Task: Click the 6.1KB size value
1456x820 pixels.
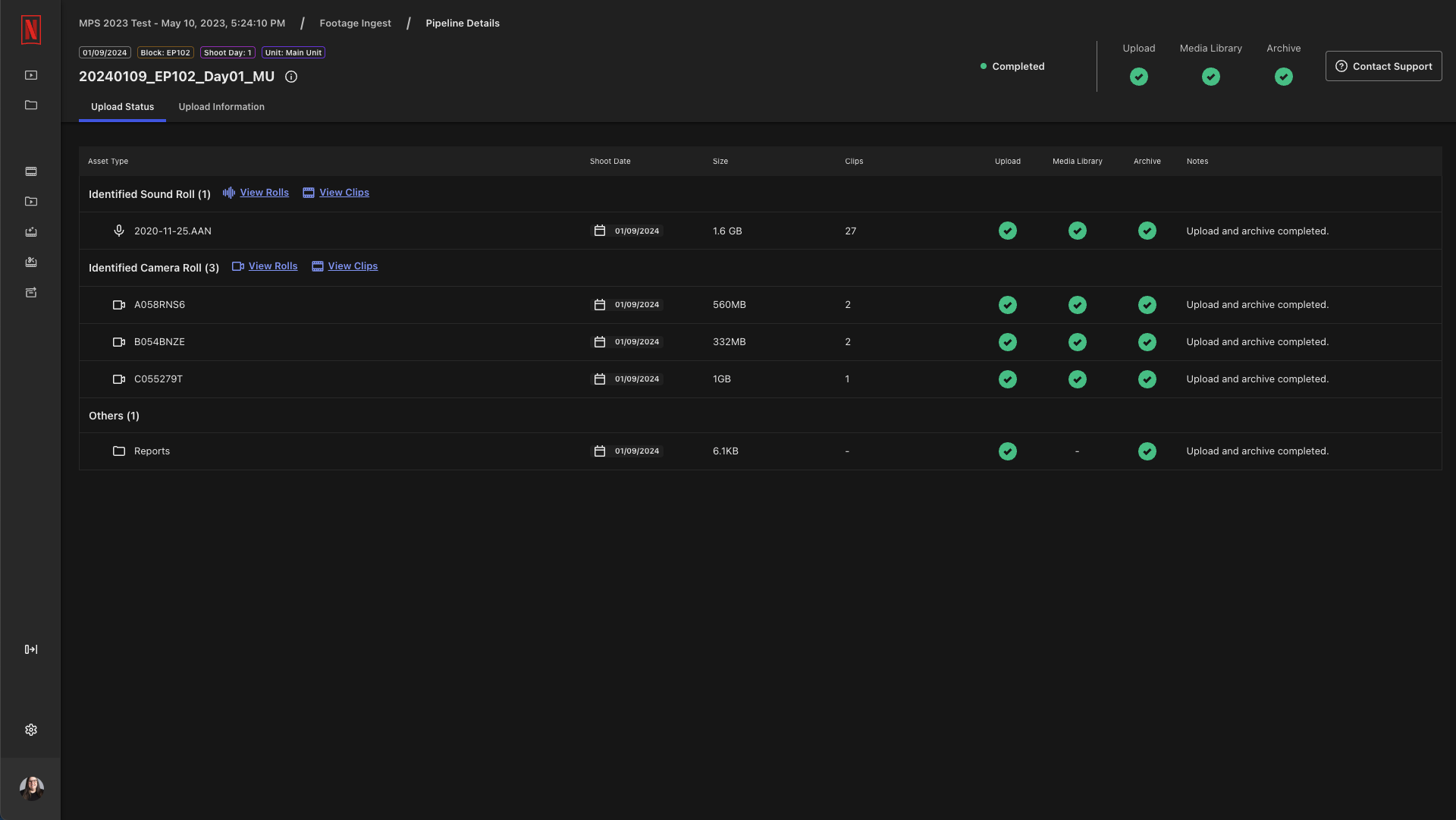Action: pyautogui.click(x=726, y=451)
